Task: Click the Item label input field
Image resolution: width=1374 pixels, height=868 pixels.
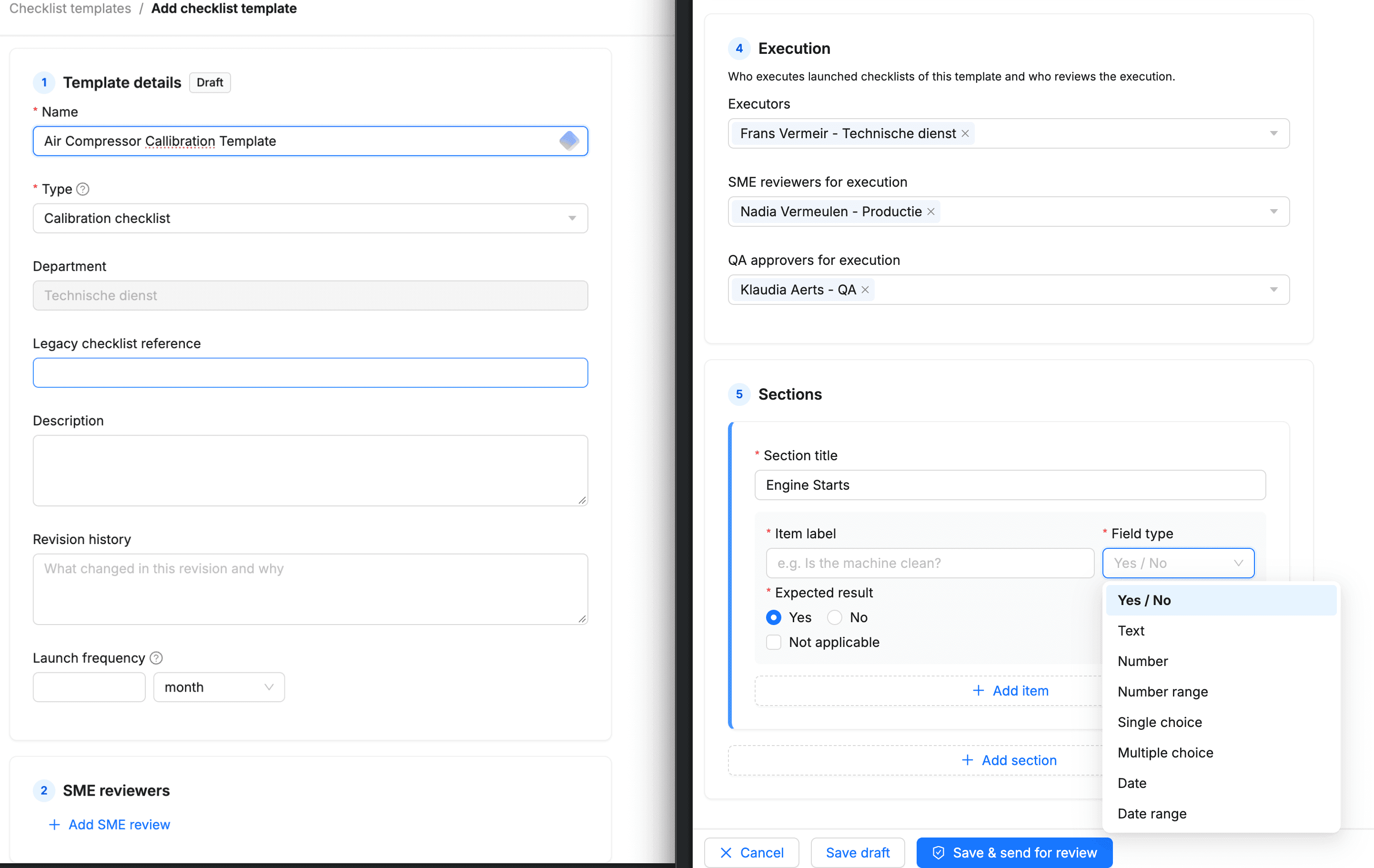Action: [930, 563]
